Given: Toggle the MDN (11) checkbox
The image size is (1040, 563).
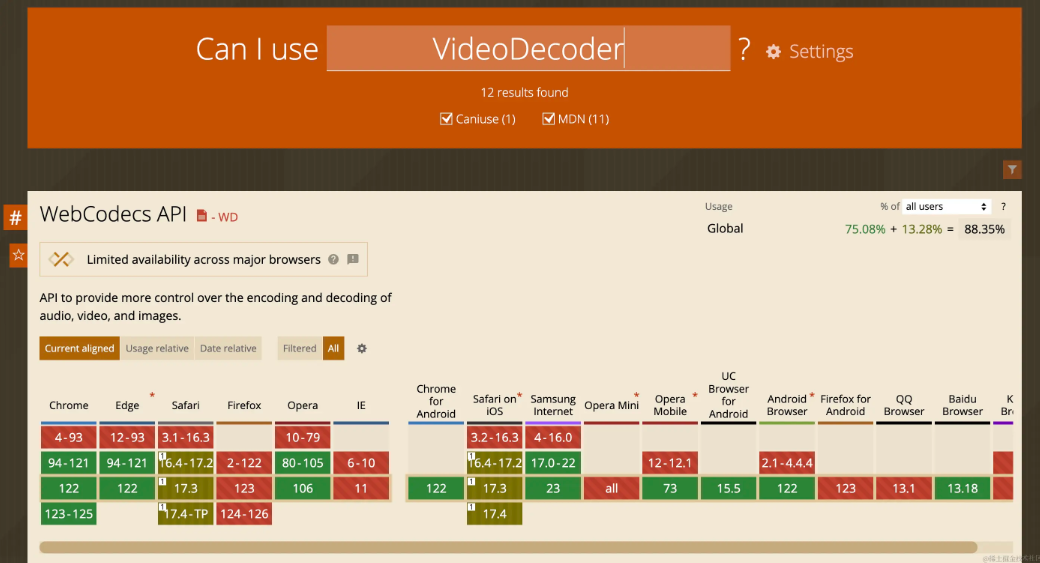Looking at the screenshot, I should (x=549, y=119).
